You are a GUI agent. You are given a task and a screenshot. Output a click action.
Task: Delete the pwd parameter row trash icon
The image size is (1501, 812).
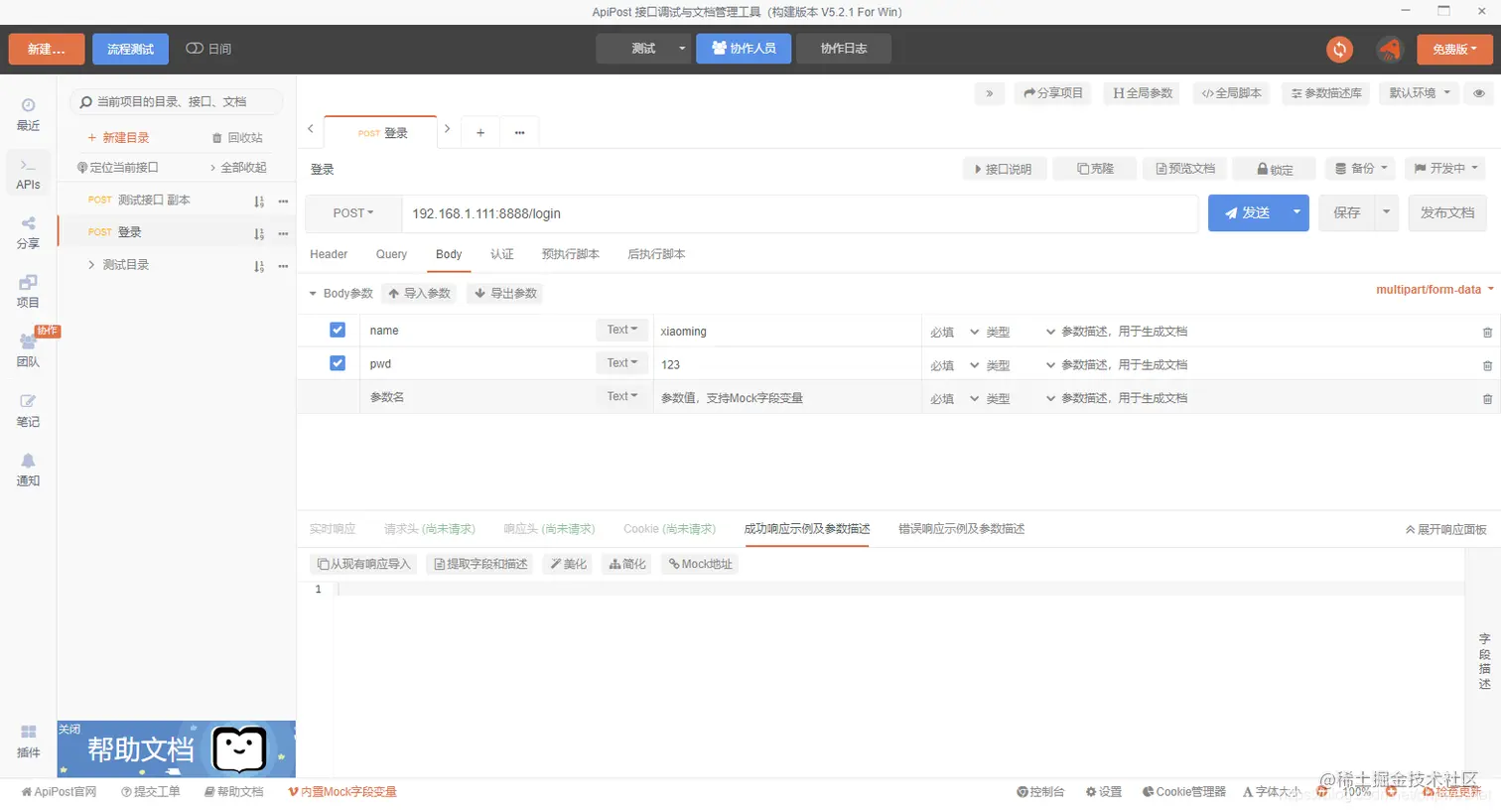tap(1487, 365)
